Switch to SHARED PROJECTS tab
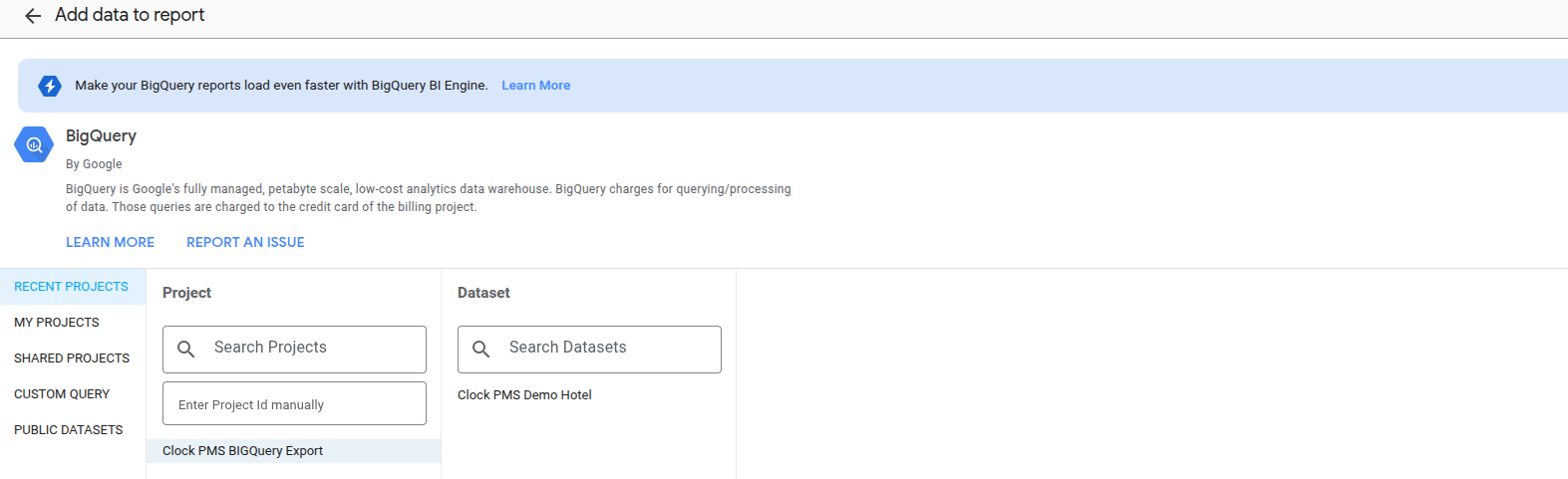The height and width of the screenshot is (479, 1568). pos(73,359)
